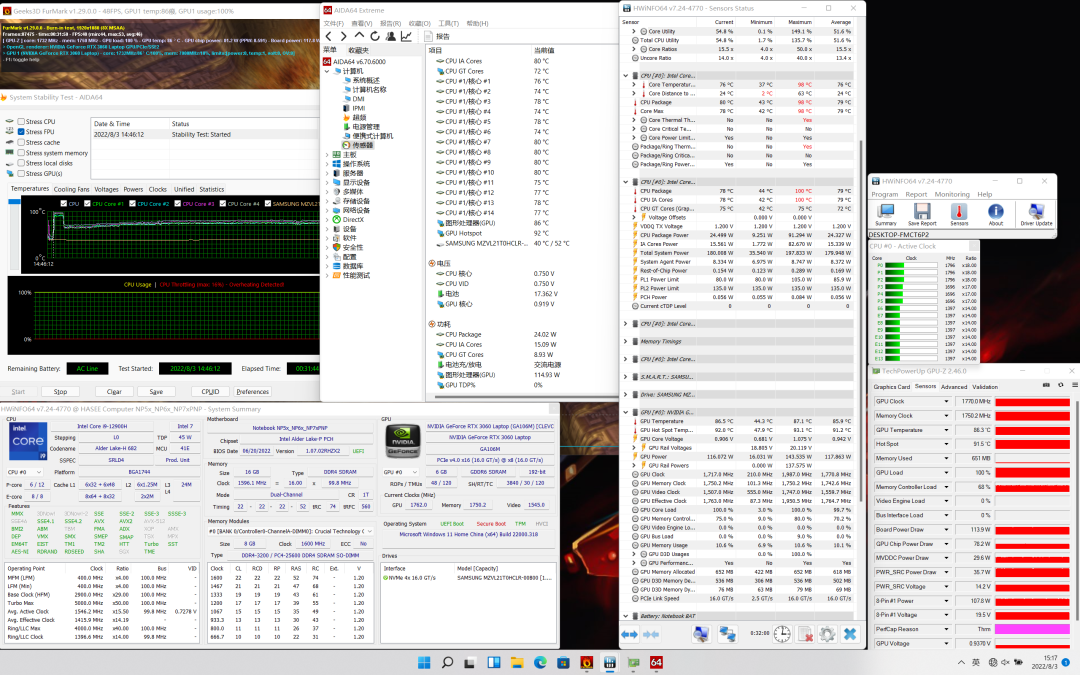The width and height of the screenshot is (1080, 675).
Task: Open taskbar Search
Action: click(447, 663)
